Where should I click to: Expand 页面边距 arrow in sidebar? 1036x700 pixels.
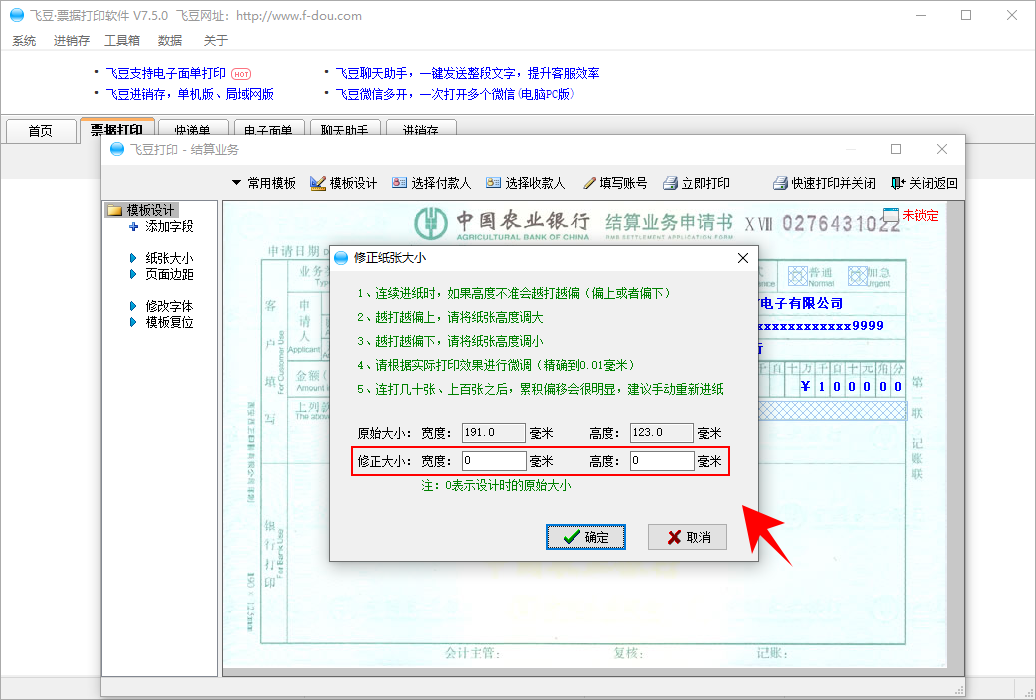133,274
